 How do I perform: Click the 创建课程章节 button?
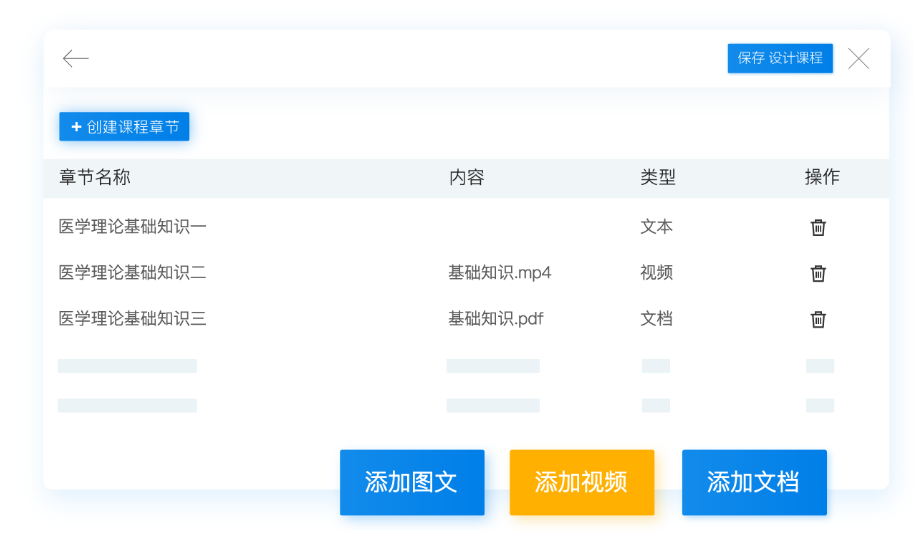pyautogui.click(x=124, y=127)
